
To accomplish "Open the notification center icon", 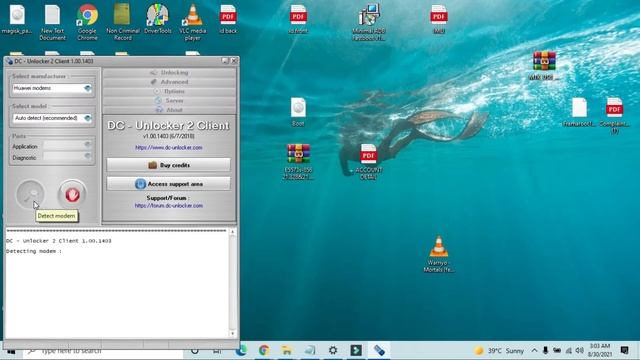I will pos(624,351).
